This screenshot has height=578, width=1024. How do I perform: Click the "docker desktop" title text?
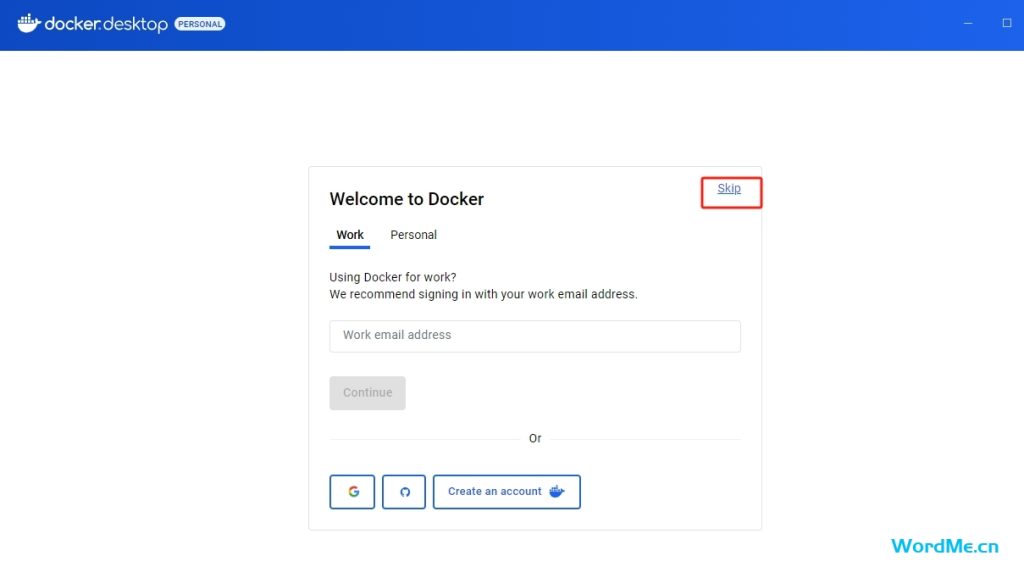point(106,24)
